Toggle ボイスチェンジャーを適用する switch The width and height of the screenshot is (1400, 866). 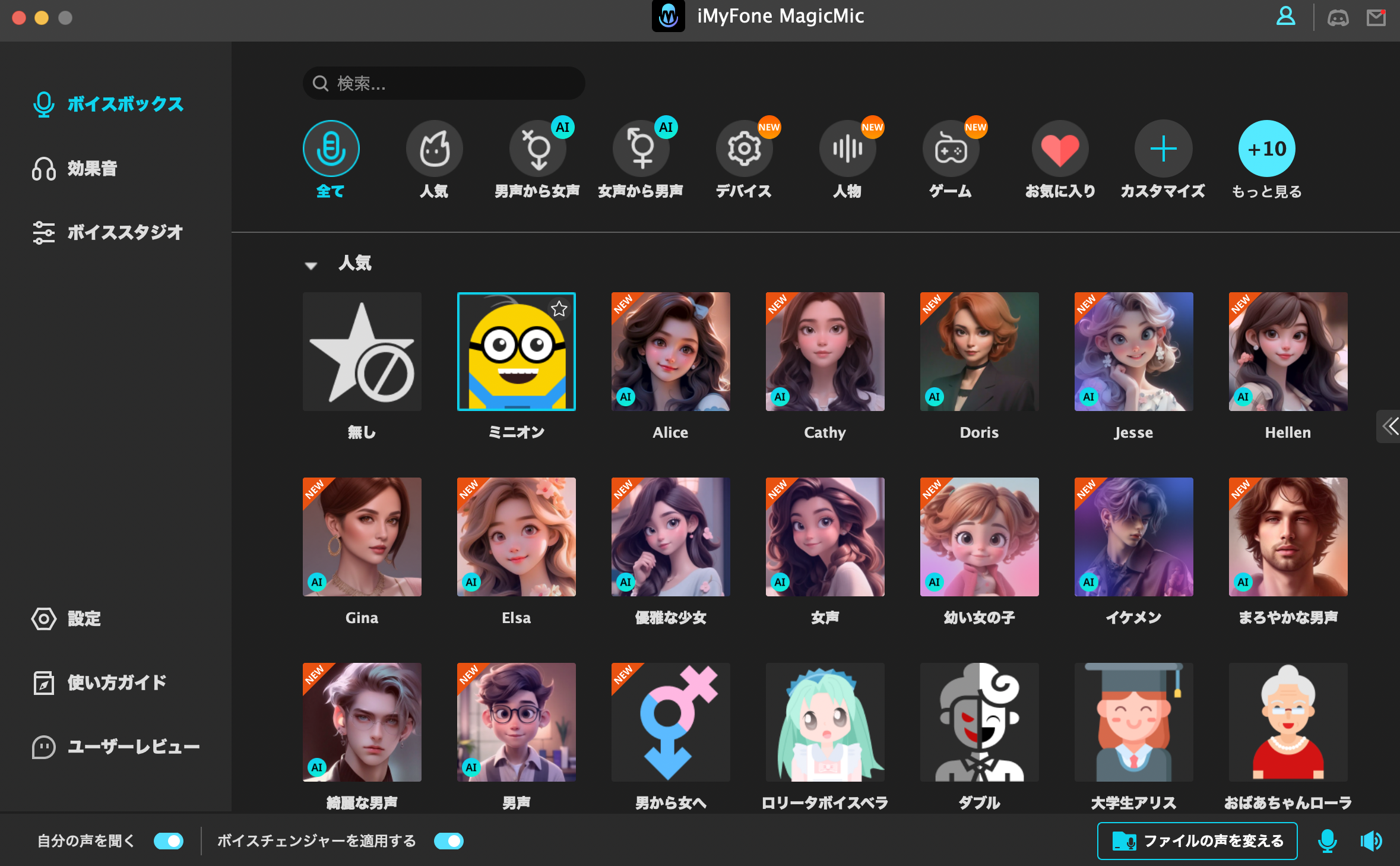pos(449,841)
